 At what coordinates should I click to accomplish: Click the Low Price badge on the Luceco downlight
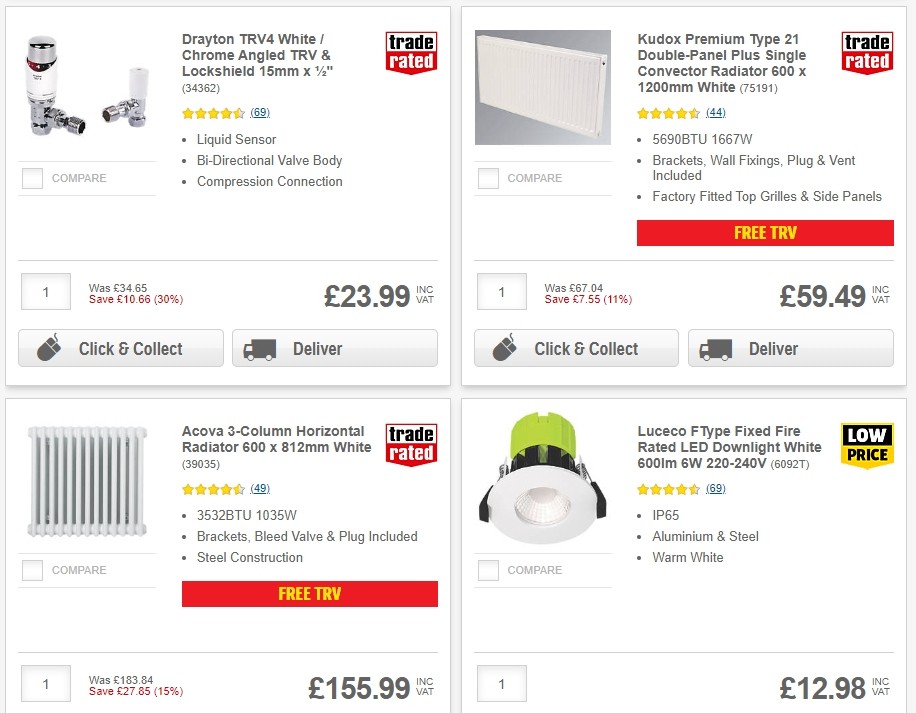(x=866, y=441)
